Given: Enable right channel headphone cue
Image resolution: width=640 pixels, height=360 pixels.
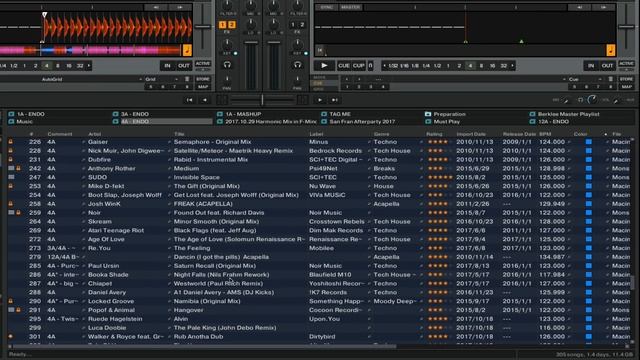Looking at the screenshot, I should click(x=298, y=65).
